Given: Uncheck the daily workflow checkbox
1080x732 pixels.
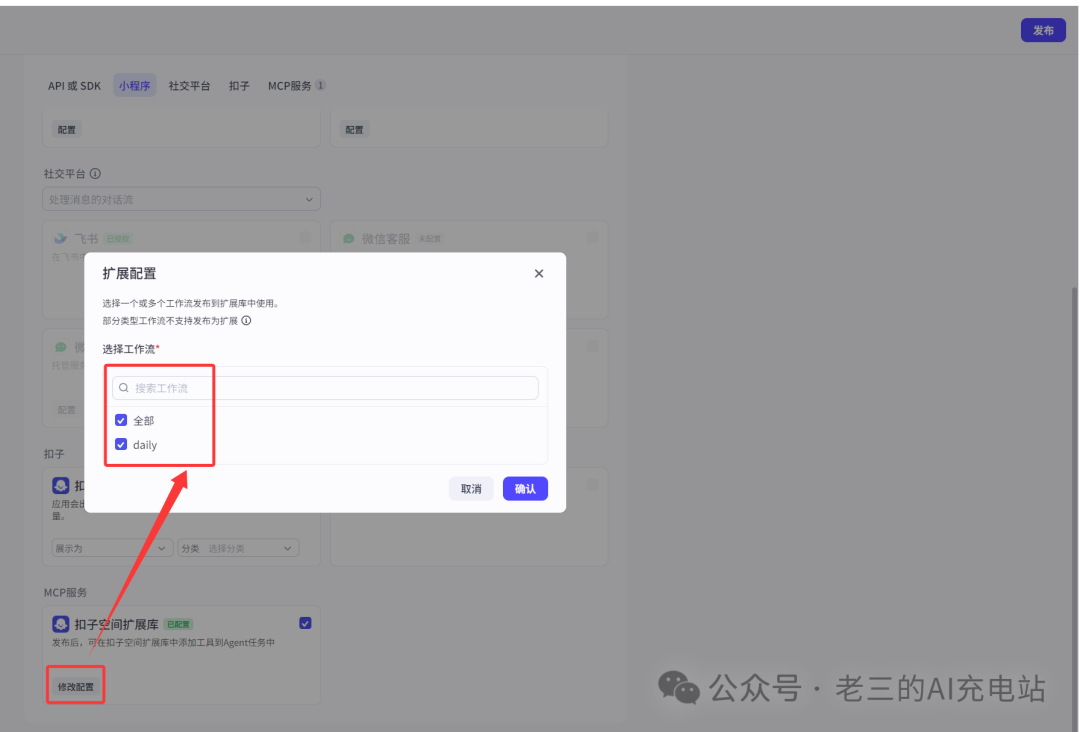Looking at the screenshot, I should pos(121,444).
